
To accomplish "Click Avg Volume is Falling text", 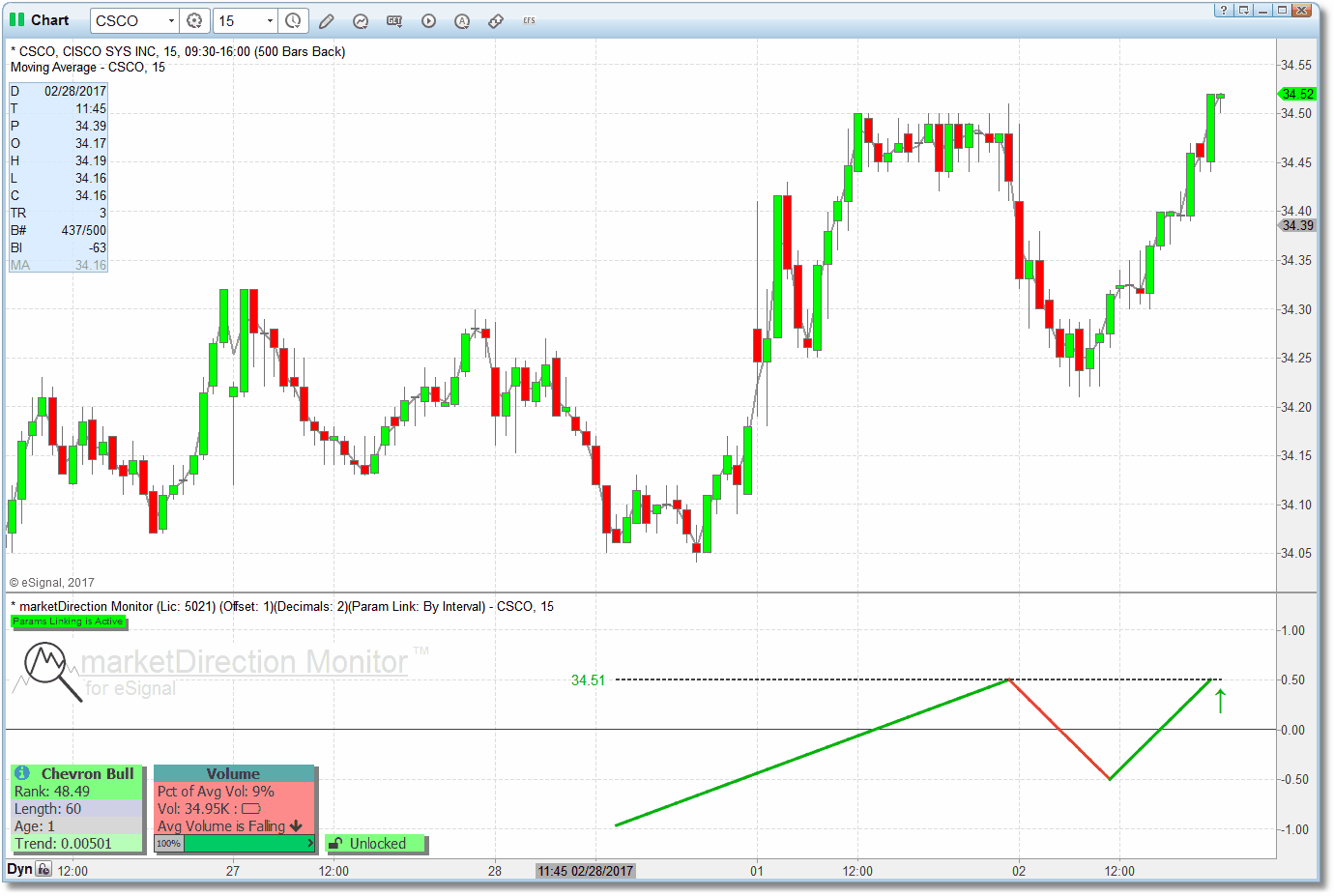I will tap(221, 826).
